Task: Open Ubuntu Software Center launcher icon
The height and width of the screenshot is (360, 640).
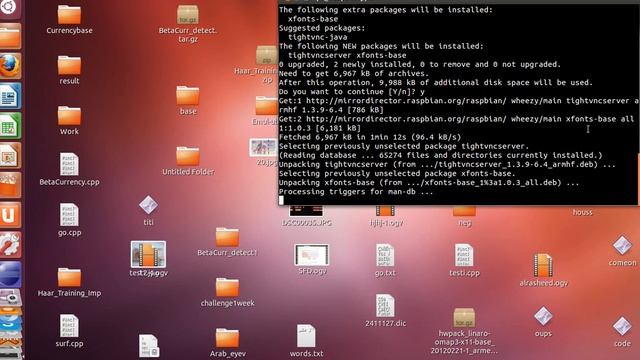Action: click(10, 185)
